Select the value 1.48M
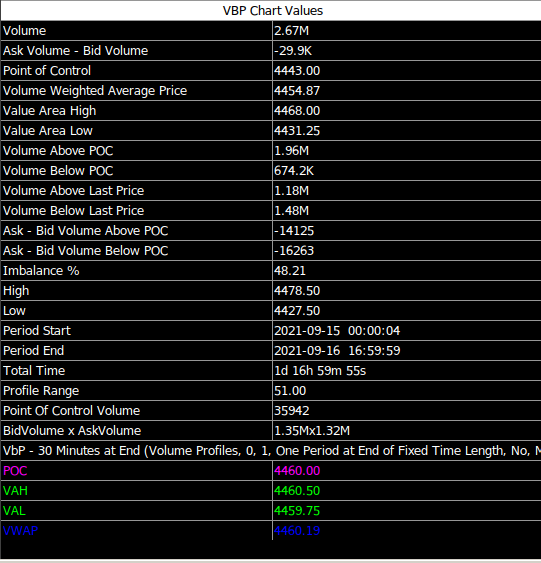The width and height of the screenshot is (541, 563). click(292, 211)
